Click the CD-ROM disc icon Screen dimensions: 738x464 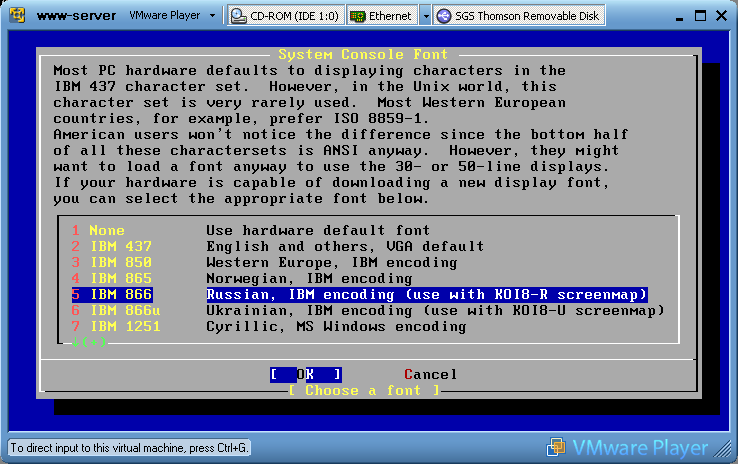coord(239,16)
